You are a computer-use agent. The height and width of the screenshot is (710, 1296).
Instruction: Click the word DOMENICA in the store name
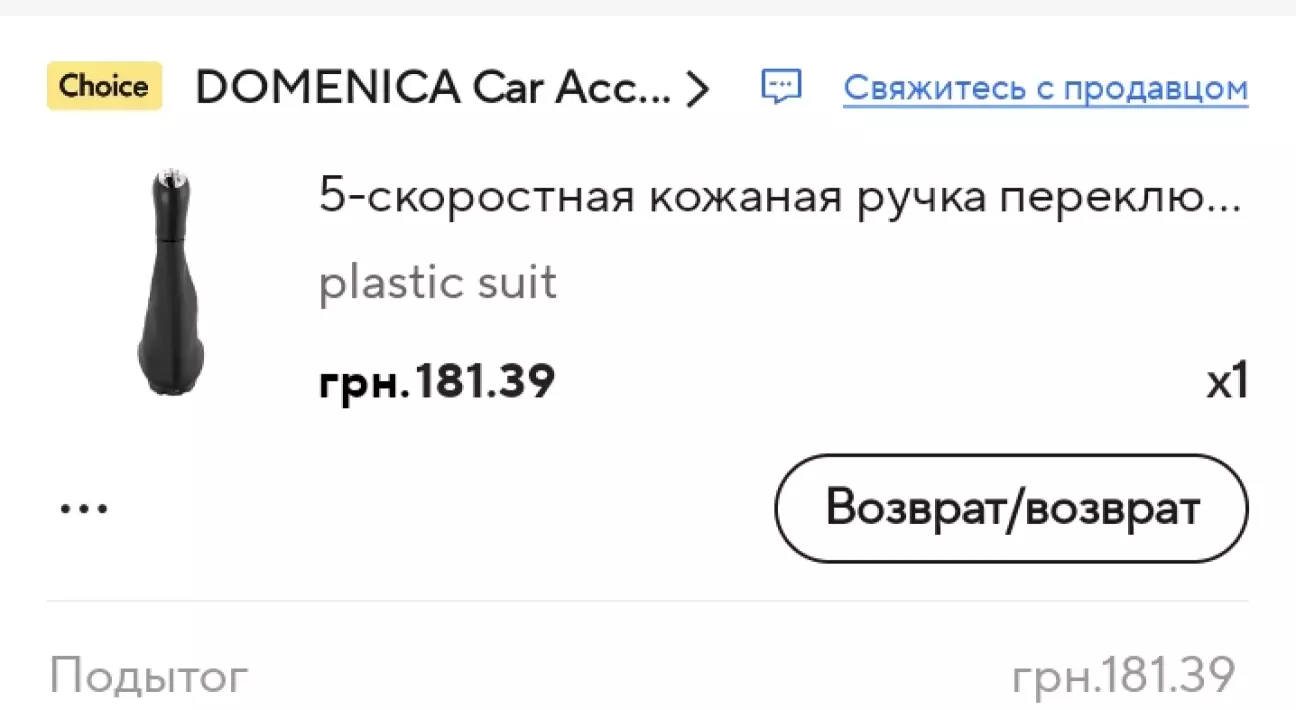(328, 89)
